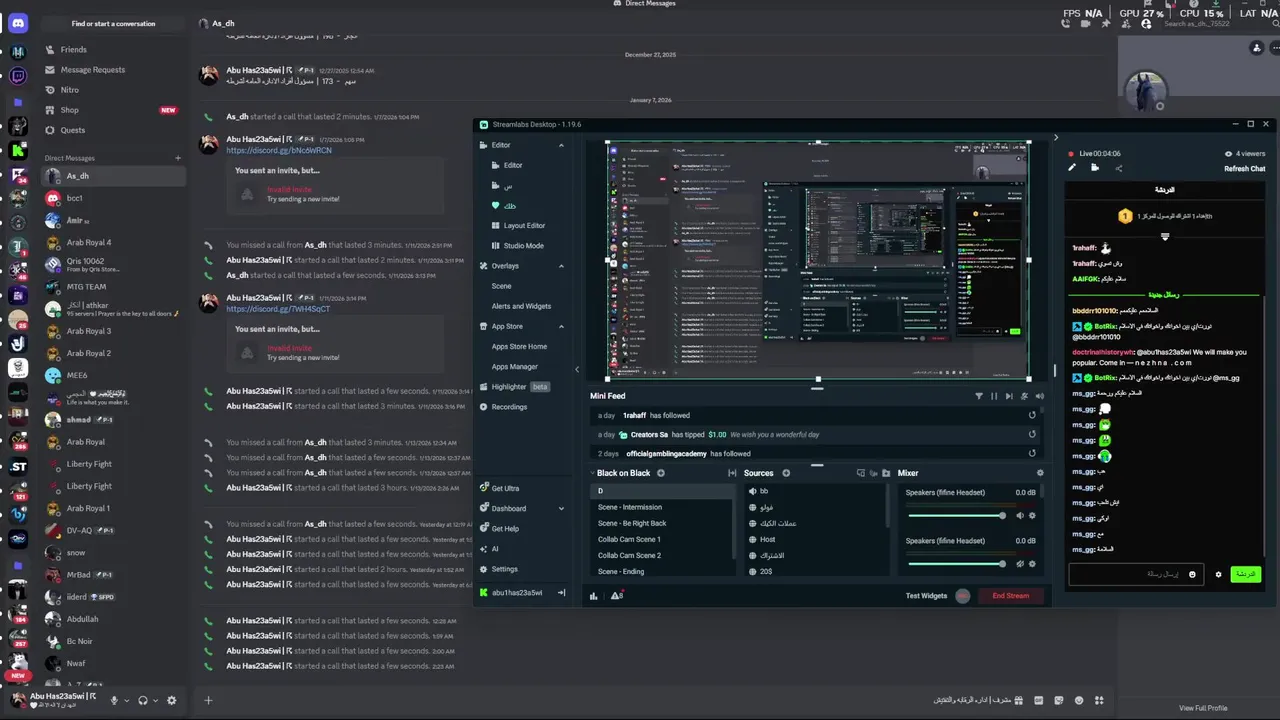Open Streamlabs Settings gear entry
The image size is (1280, 720).
498,569
